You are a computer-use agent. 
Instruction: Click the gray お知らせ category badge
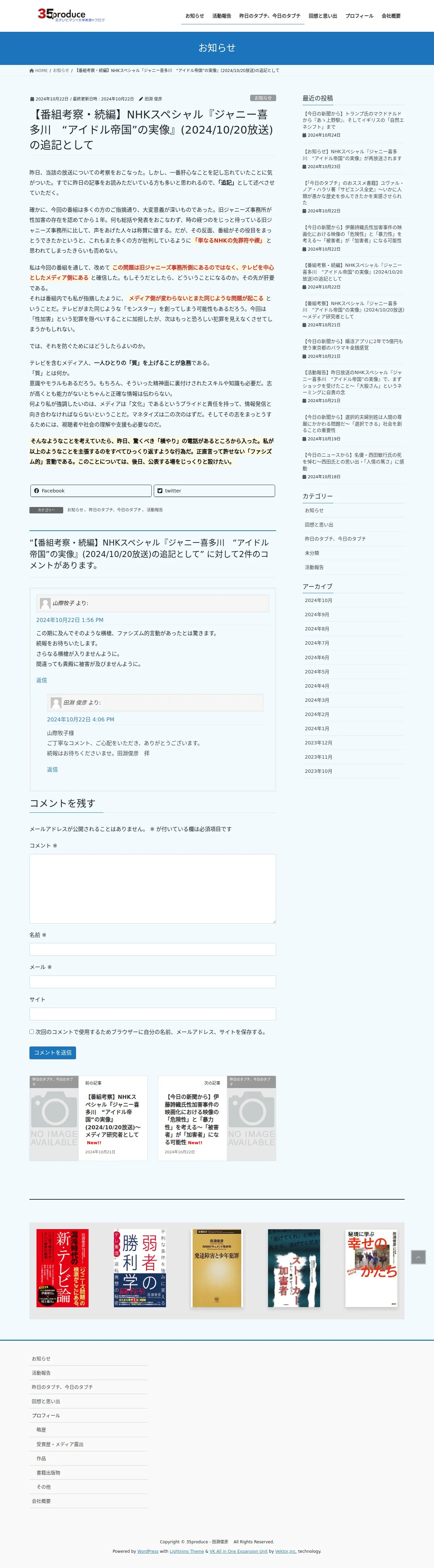[263, 98]
